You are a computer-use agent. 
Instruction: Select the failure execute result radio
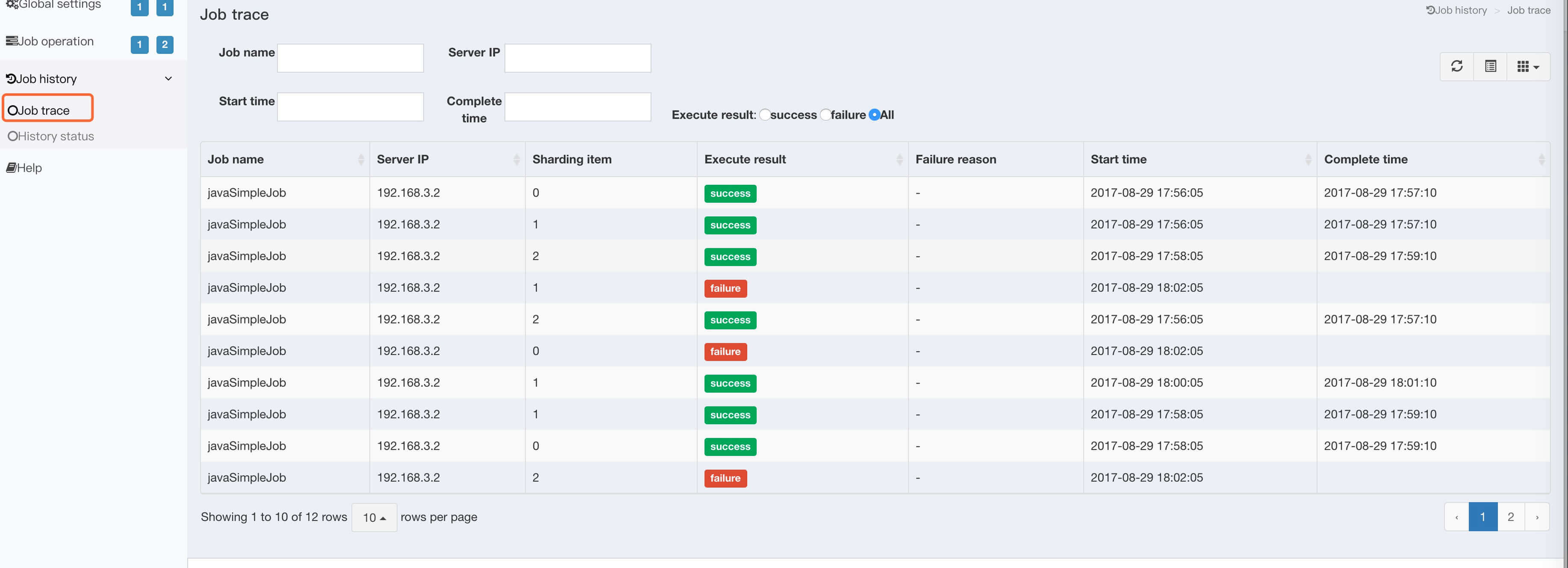click(x=825, y=115)
